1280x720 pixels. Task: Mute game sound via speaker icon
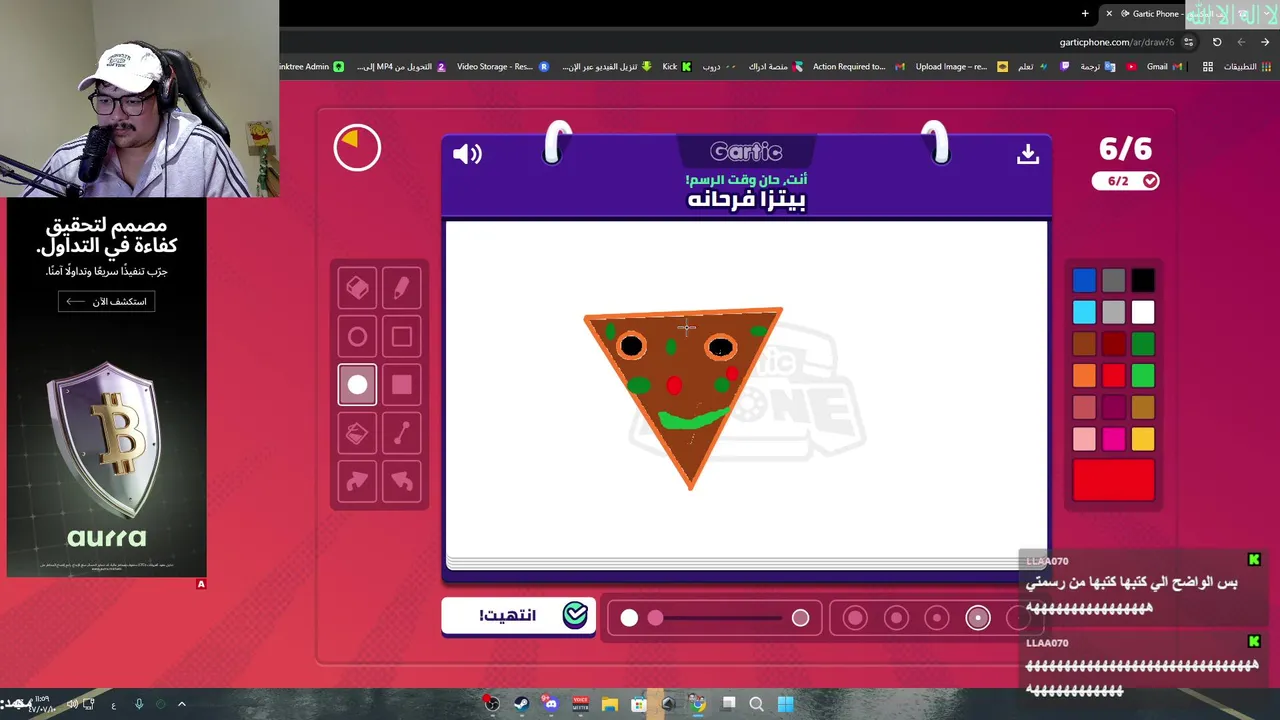[467, 154]
